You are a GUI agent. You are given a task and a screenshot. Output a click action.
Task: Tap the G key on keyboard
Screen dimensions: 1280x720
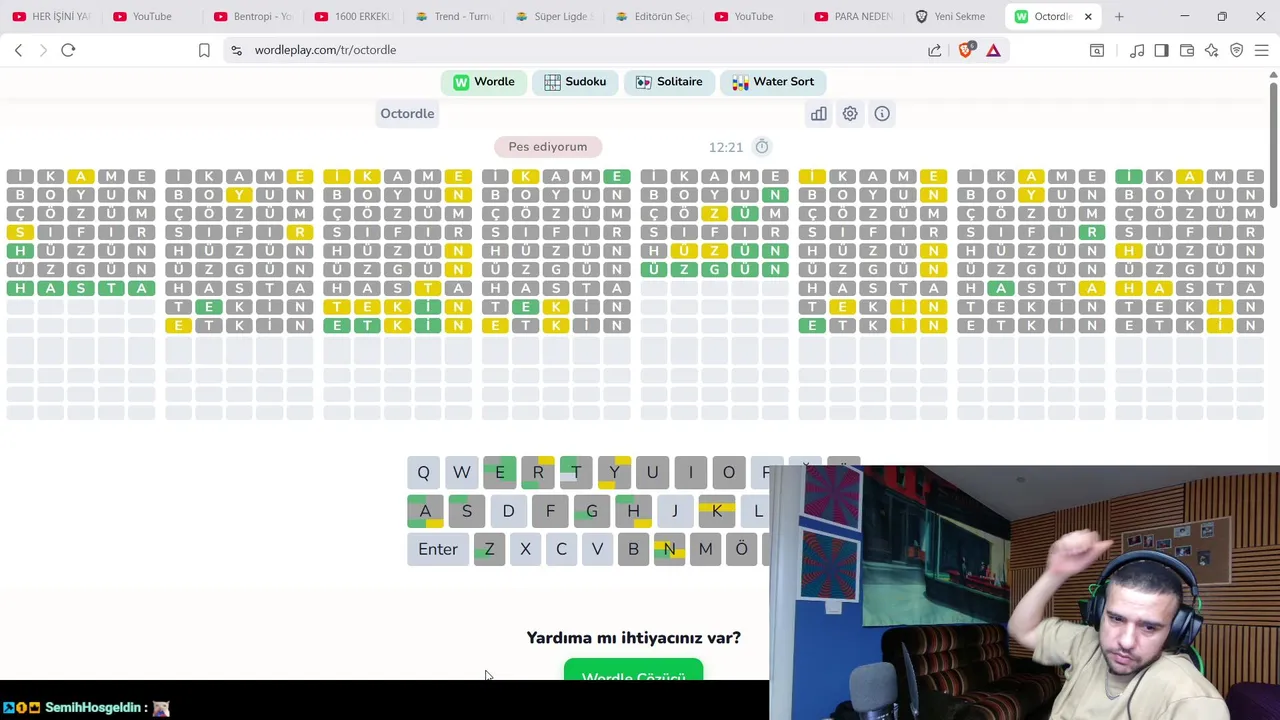click(x=592, y=511)
